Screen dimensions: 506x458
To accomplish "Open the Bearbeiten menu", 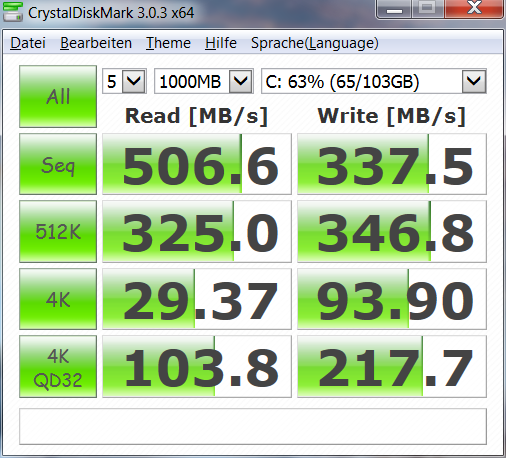I will tap(96, 43).
